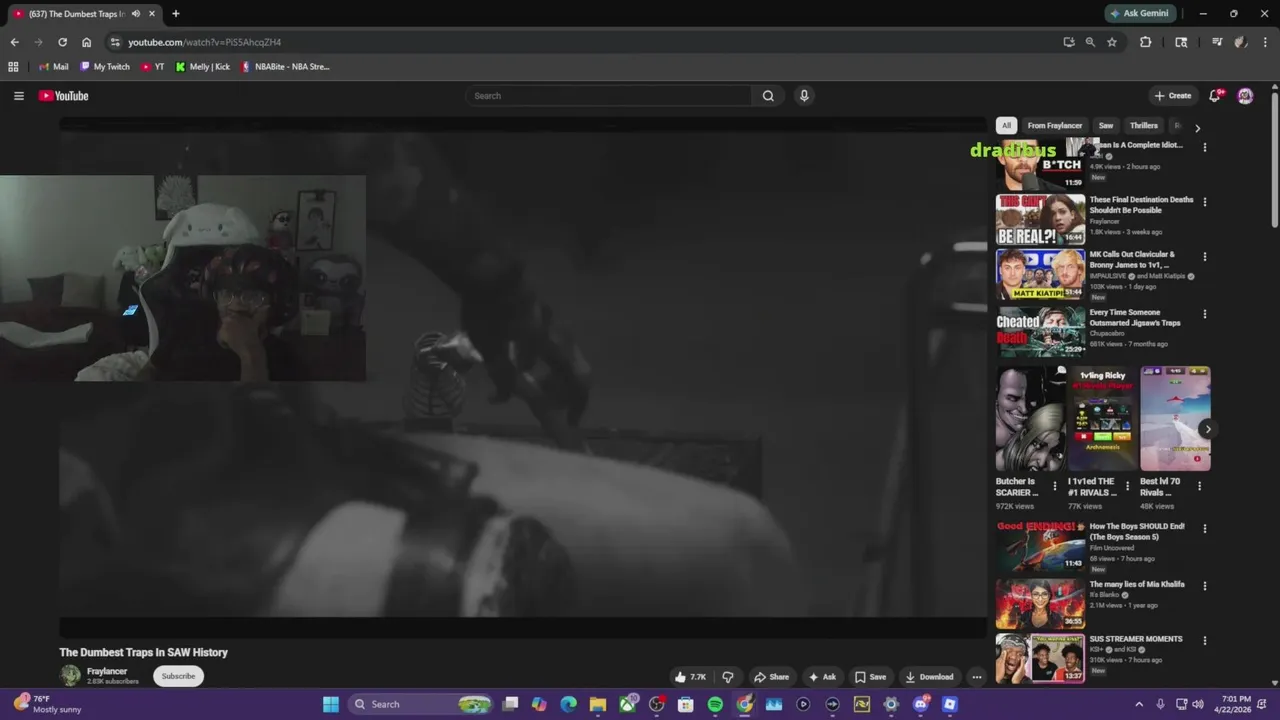Image resolution: width=1280 pixels, height=720 pixels.
Task: Bookmark this page with star icon
Action: click(x=1112, y=42)
